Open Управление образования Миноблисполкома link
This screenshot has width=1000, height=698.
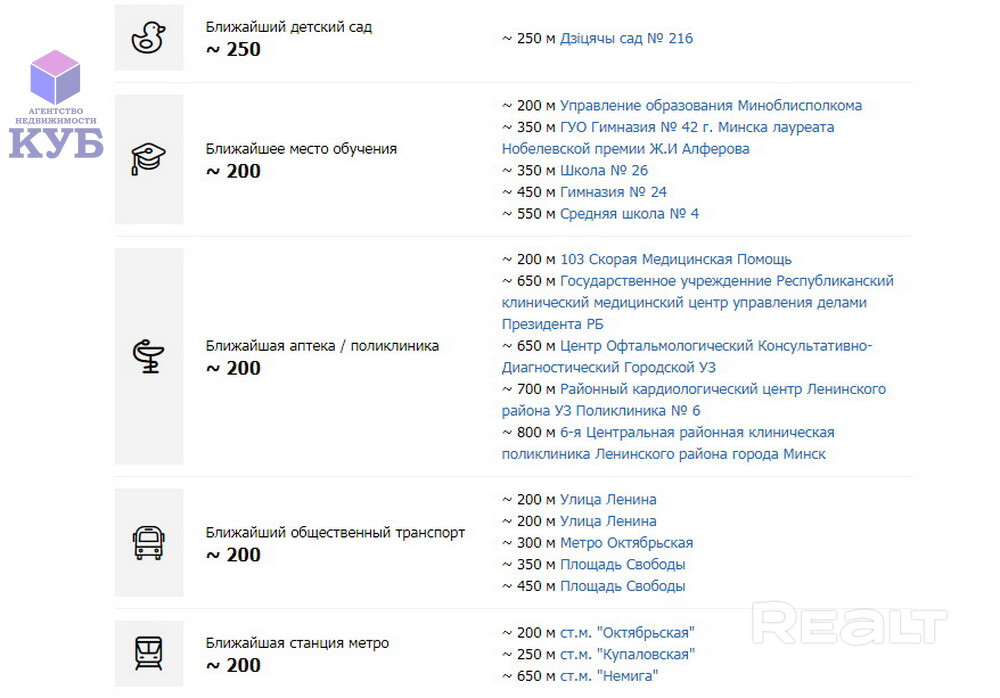click(x=710, y=106)
